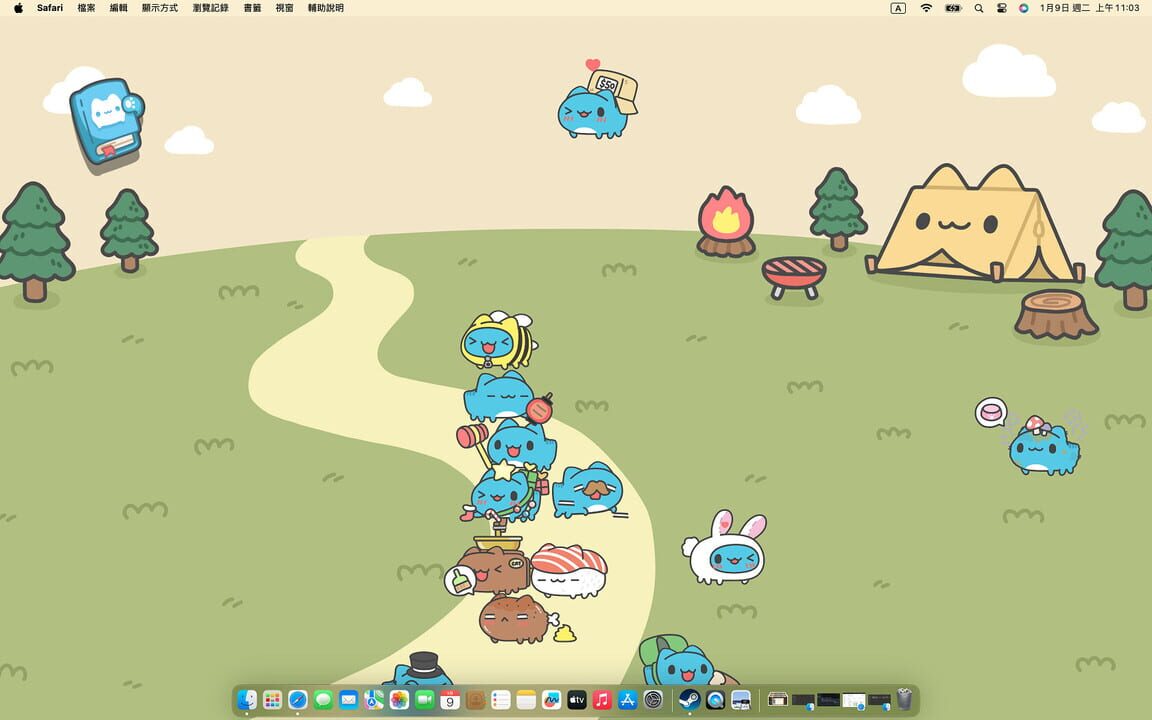This screenshot has width=1152, height=720.
Task: Open the Notes app in the Dock
Action: (x=526, y=700)
